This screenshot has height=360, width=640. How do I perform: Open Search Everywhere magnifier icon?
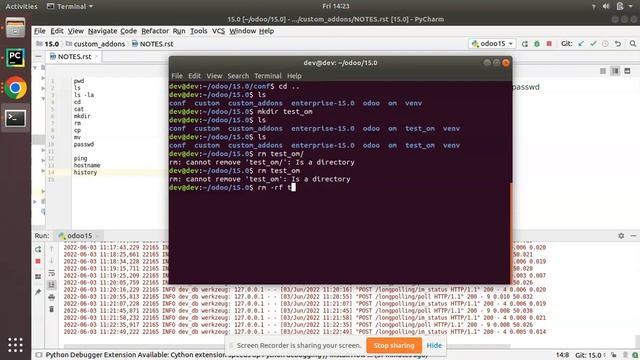tap(633, 44)
